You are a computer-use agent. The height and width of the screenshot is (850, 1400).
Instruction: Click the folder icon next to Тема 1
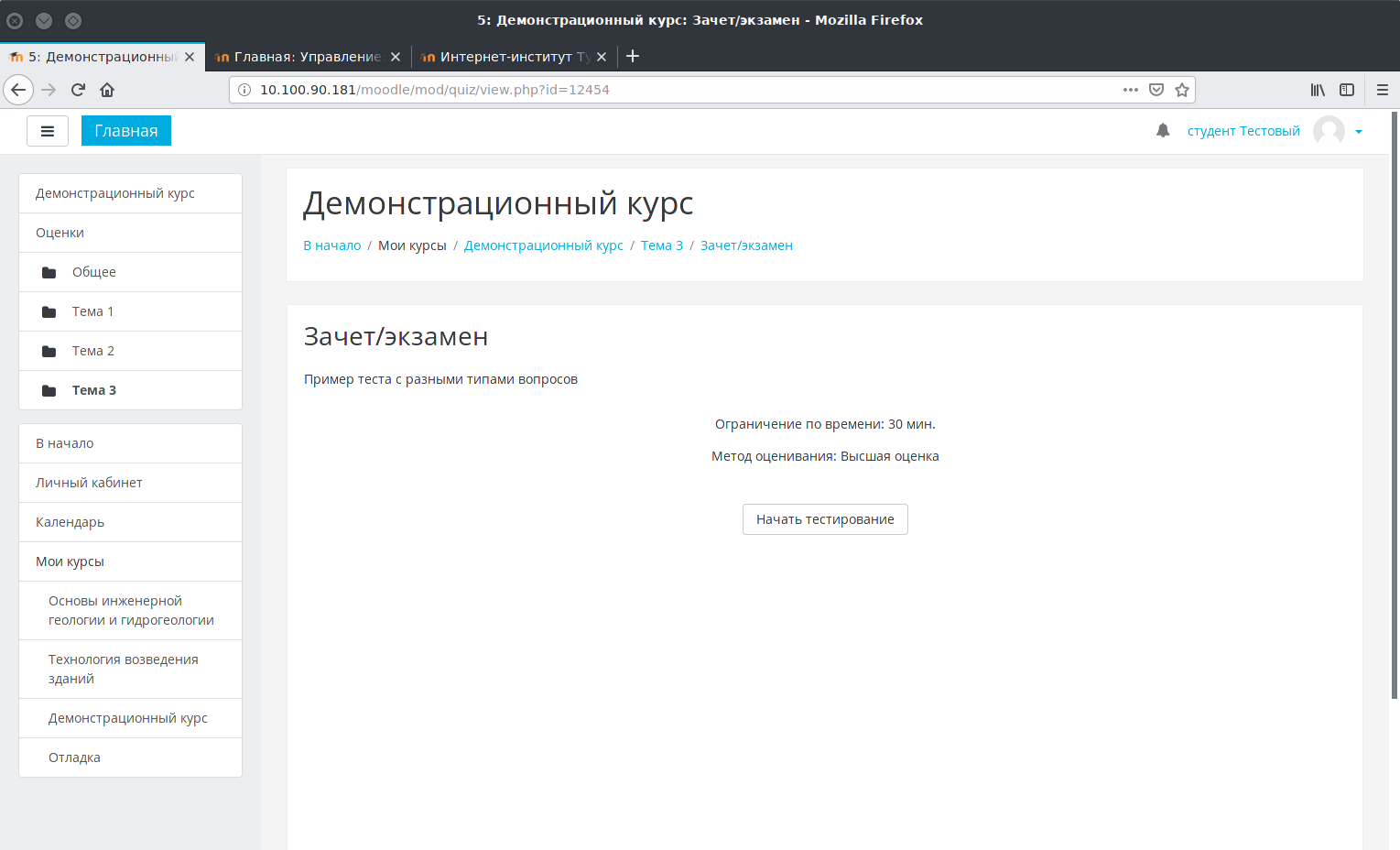49,311
